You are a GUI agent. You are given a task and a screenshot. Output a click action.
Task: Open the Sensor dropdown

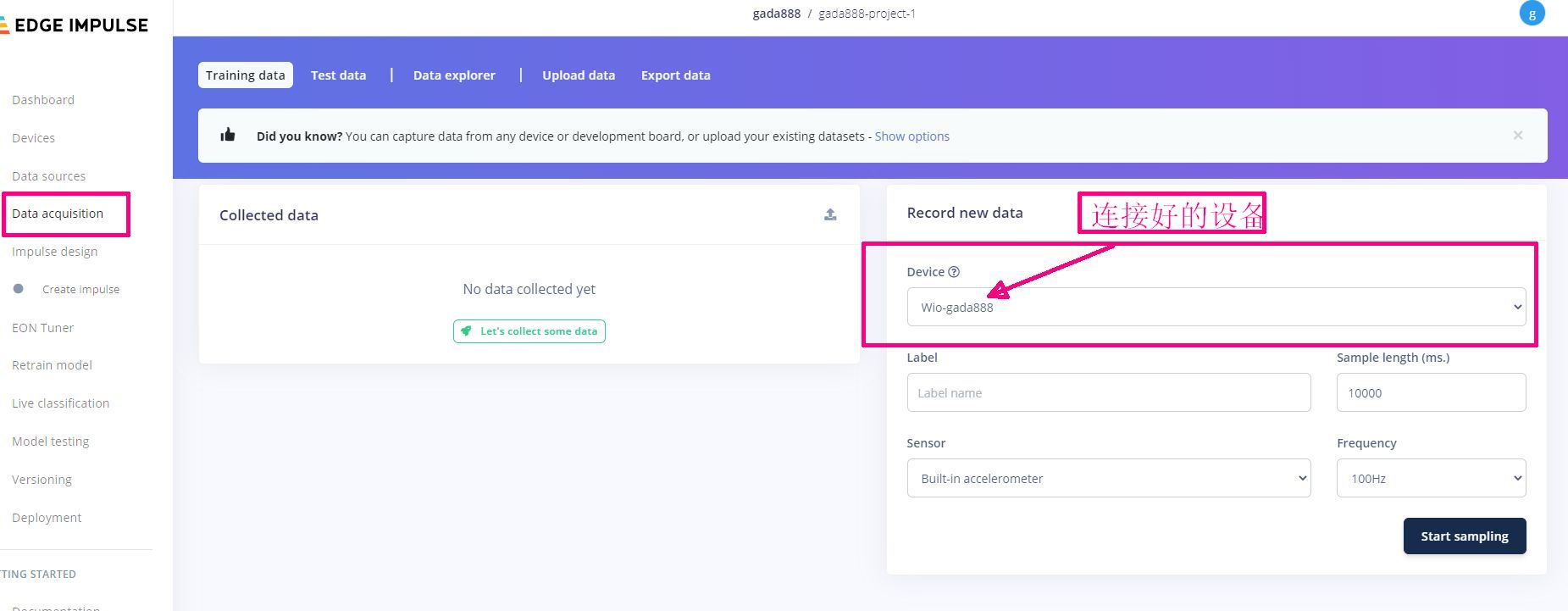1109,478
